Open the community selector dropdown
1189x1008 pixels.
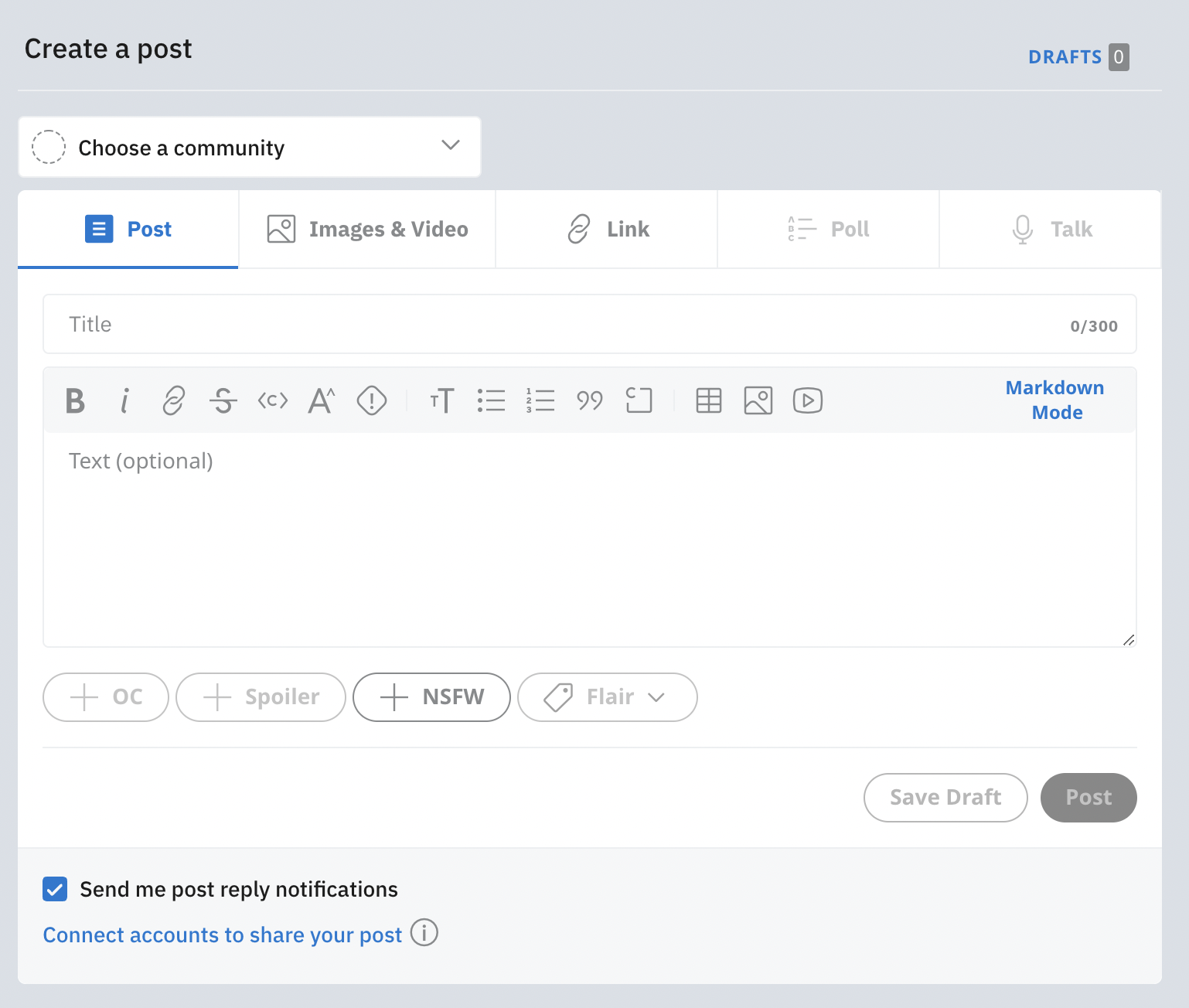(249, 147)
